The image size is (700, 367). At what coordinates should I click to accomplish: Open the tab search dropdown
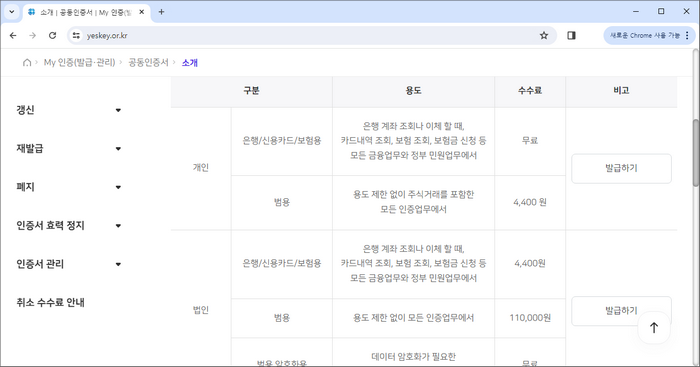click(12, 12)
